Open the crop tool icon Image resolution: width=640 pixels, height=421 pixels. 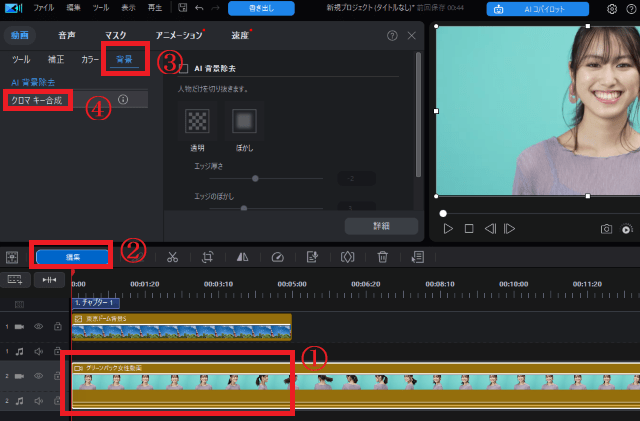pos(207,257)
